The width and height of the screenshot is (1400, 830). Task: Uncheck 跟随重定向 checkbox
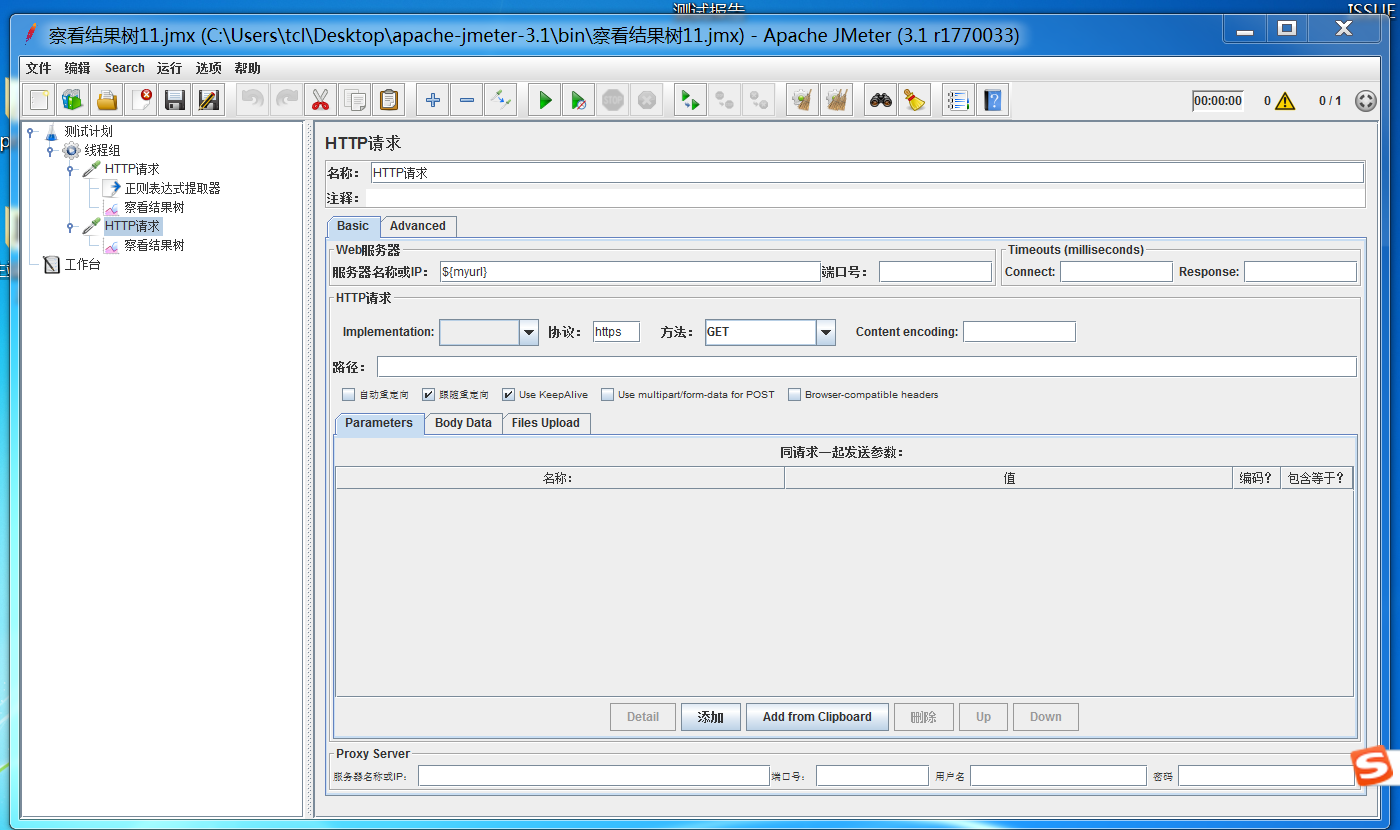pos(428,394)
